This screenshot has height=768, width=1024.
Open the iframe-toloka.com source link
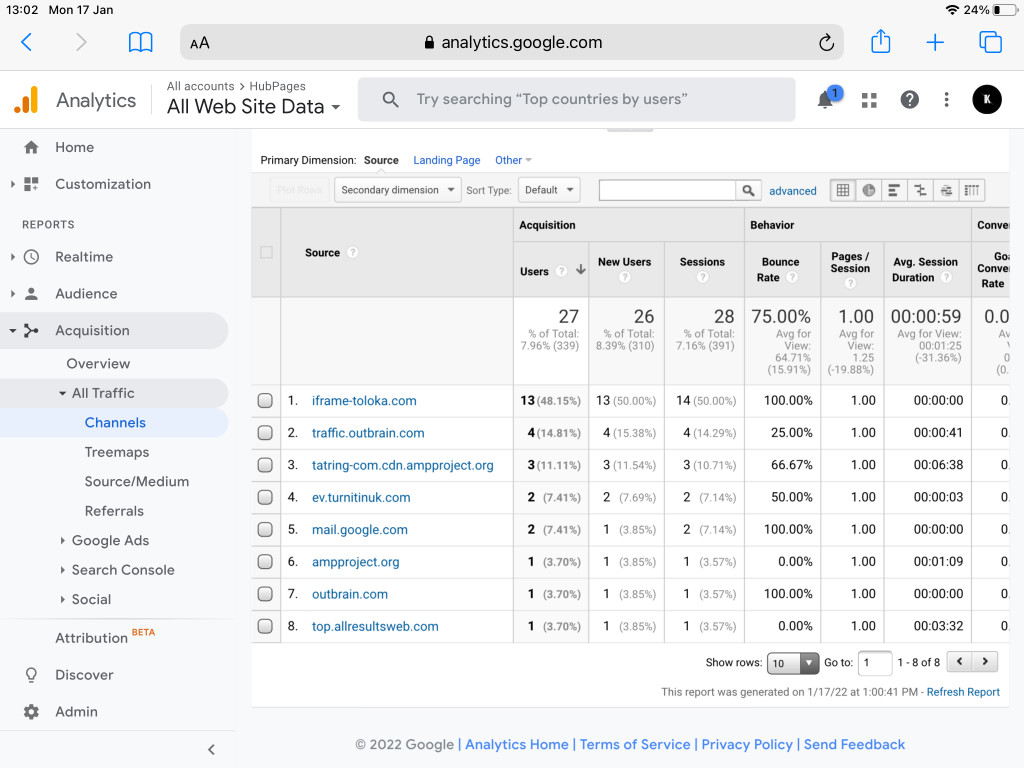(364, 400)
